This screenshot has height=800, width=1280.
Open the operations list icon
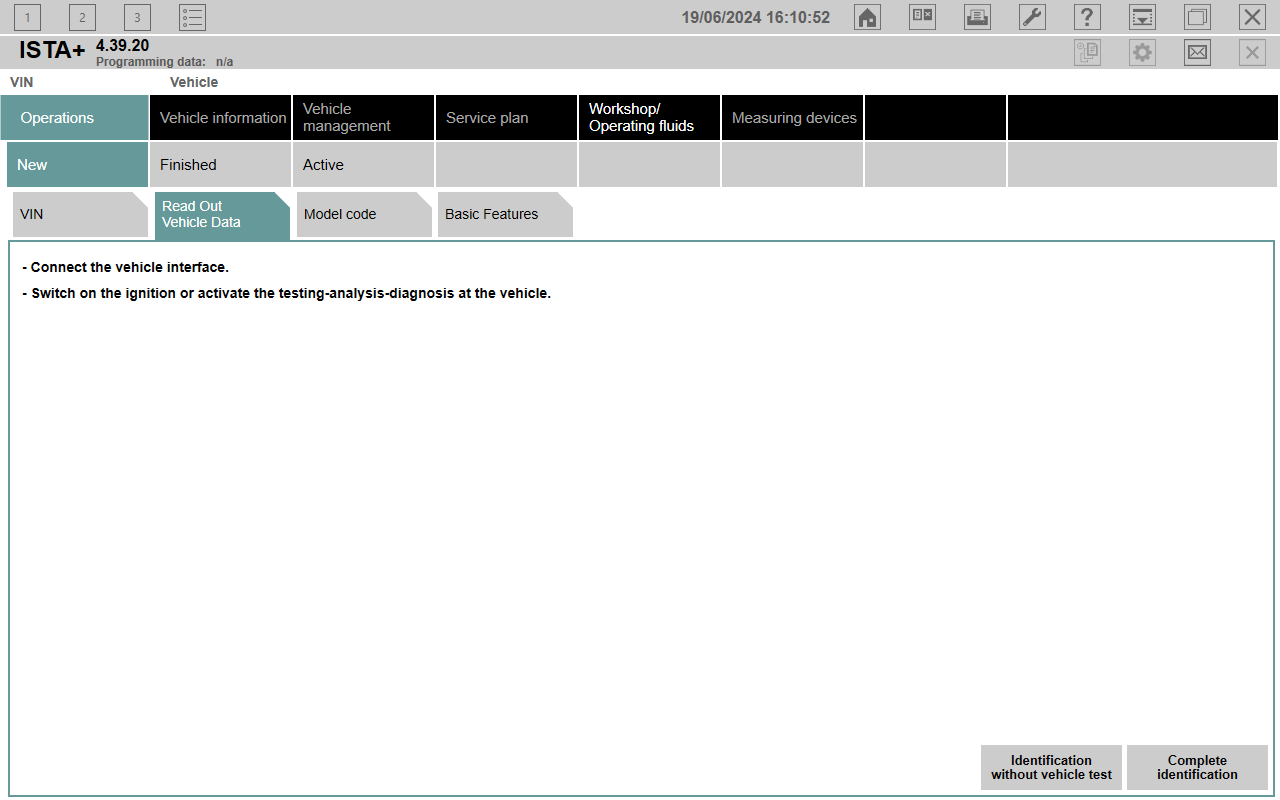(x=193, y=17)
